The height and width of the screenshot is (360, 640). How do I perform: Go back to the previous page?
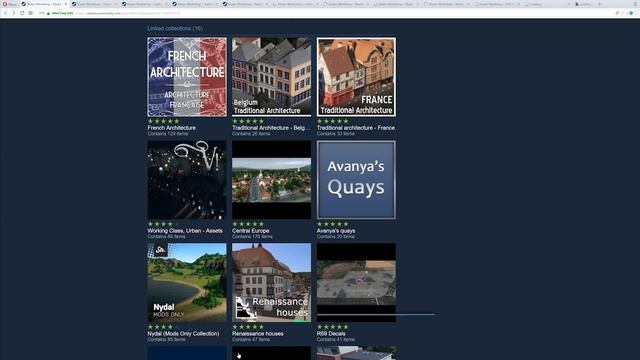[5, 13]
